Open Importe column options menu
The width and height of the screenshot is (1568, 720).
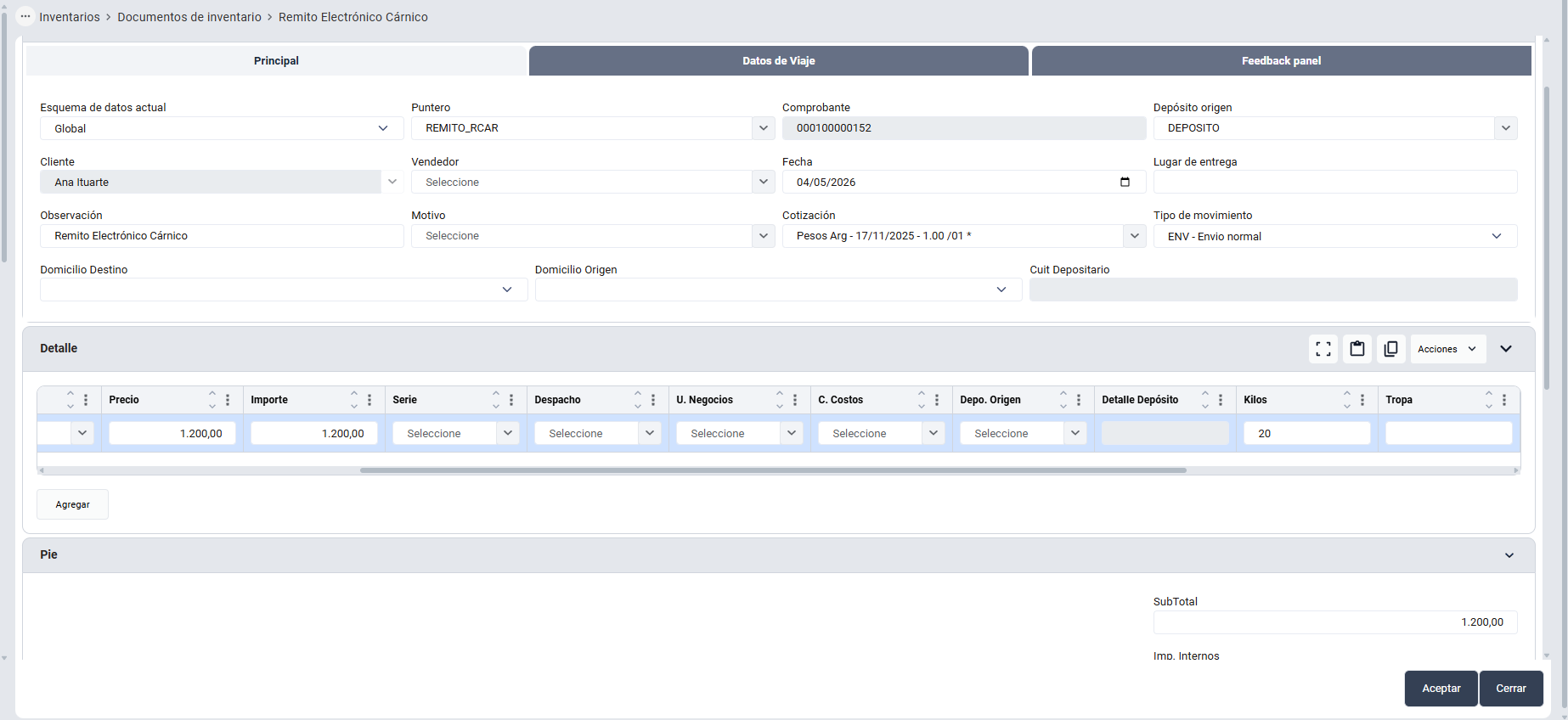(x=369, y=400)
